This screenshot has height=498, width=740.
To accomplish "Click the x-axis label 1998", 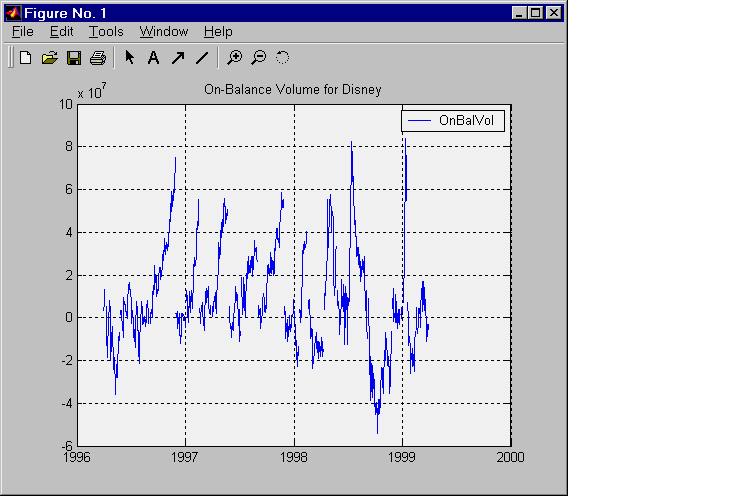I will click(x=294, y=457).
